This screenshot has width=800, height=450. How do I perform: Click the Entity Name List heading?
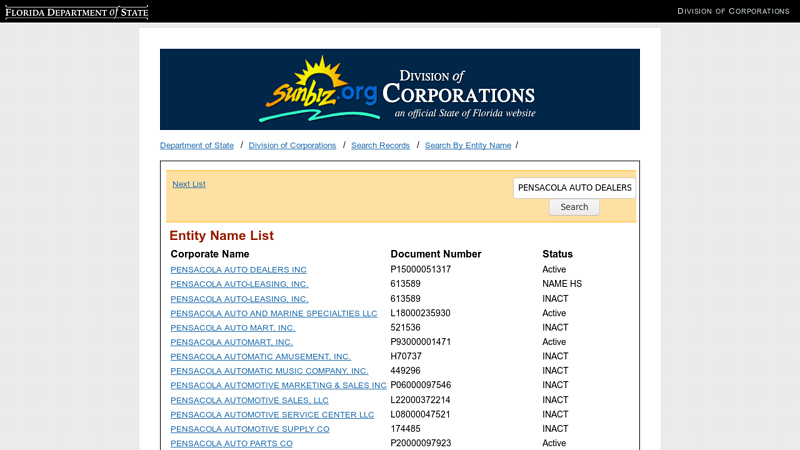coord(221,236)
